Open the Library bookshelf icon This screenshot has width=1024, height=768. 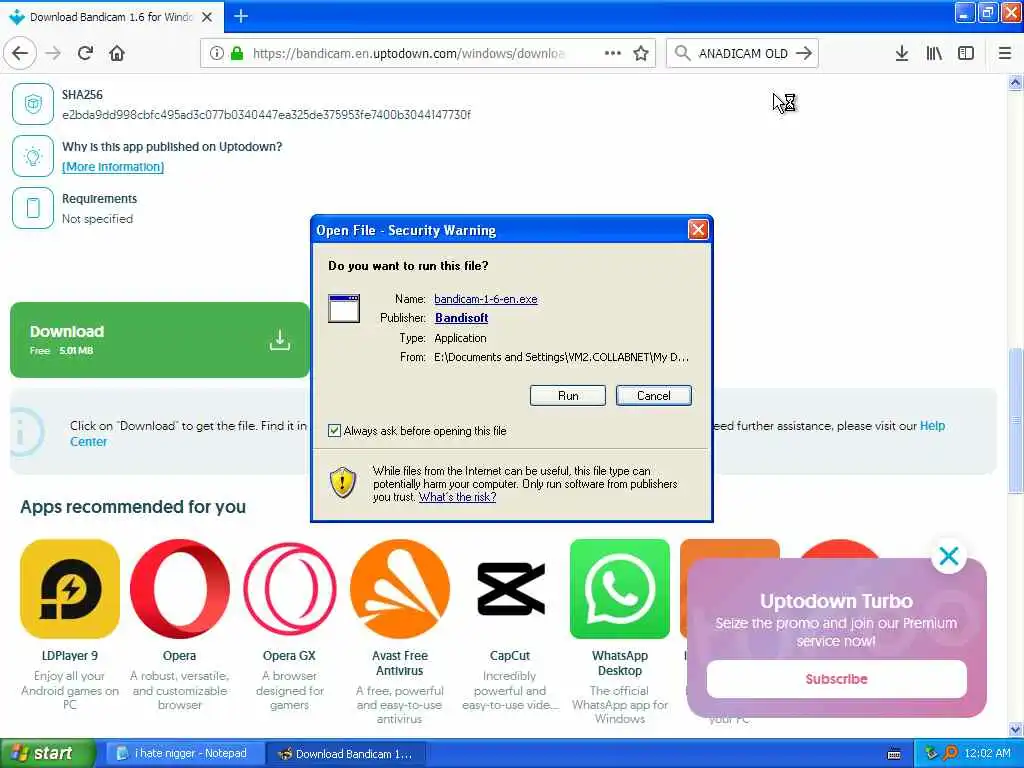[x=934, y=53]
